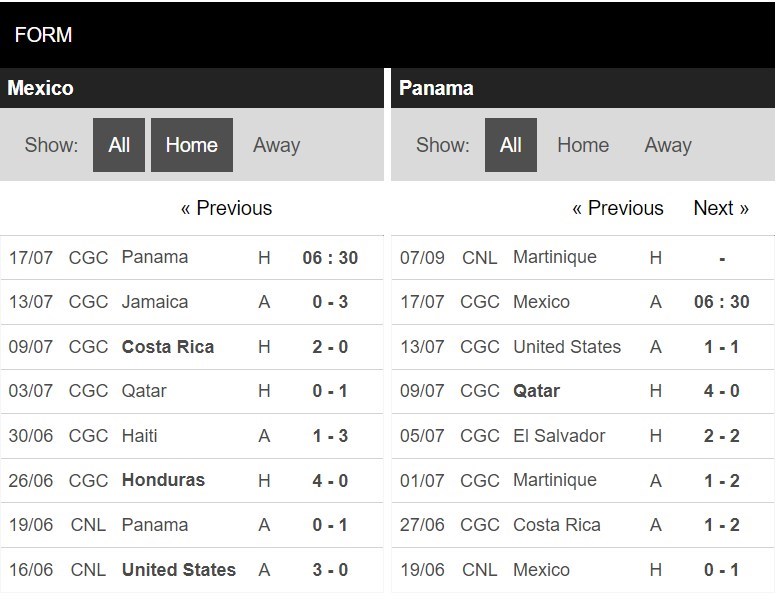The width and height of the screenshot is (776, 610).
Task: Go to Previous matches for Mexico
Action: [x=226, y=208]
